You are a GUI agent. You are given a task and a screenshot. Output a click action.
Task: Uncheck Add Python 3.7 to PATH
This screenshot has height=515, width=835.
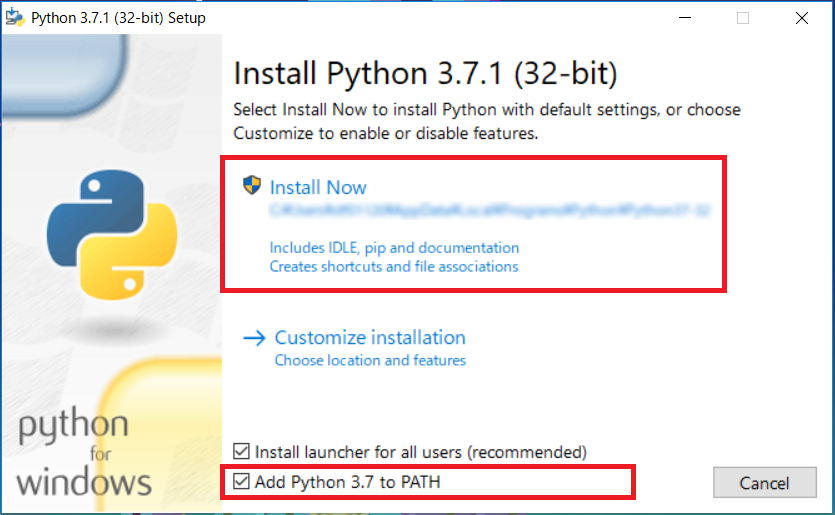(242, 482)
